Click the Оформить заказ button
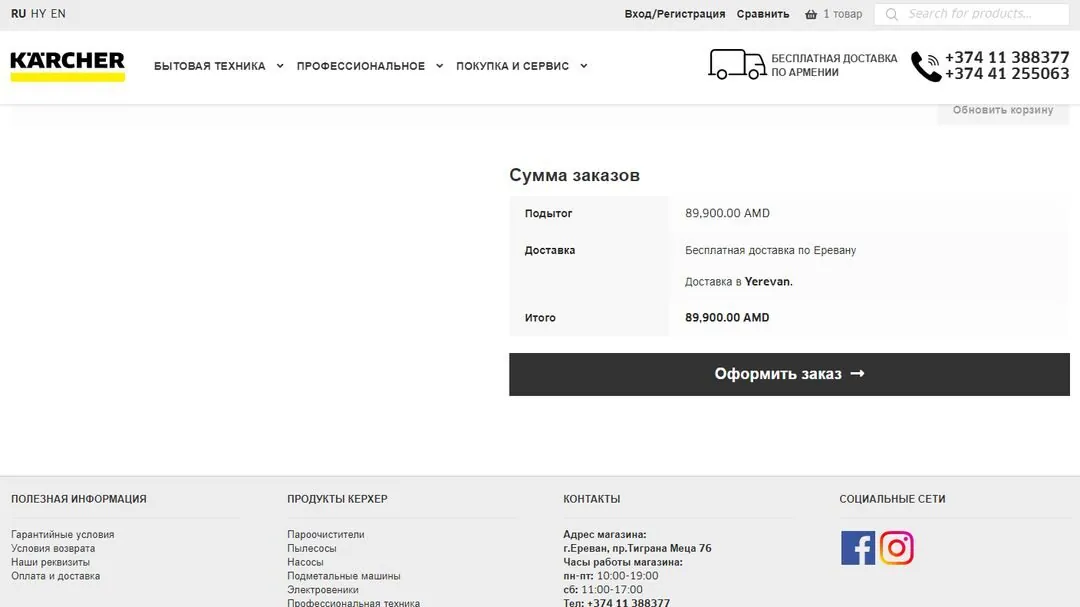Image resolution: width=1080 pixels, height=607 pixels. click(789, 374)
